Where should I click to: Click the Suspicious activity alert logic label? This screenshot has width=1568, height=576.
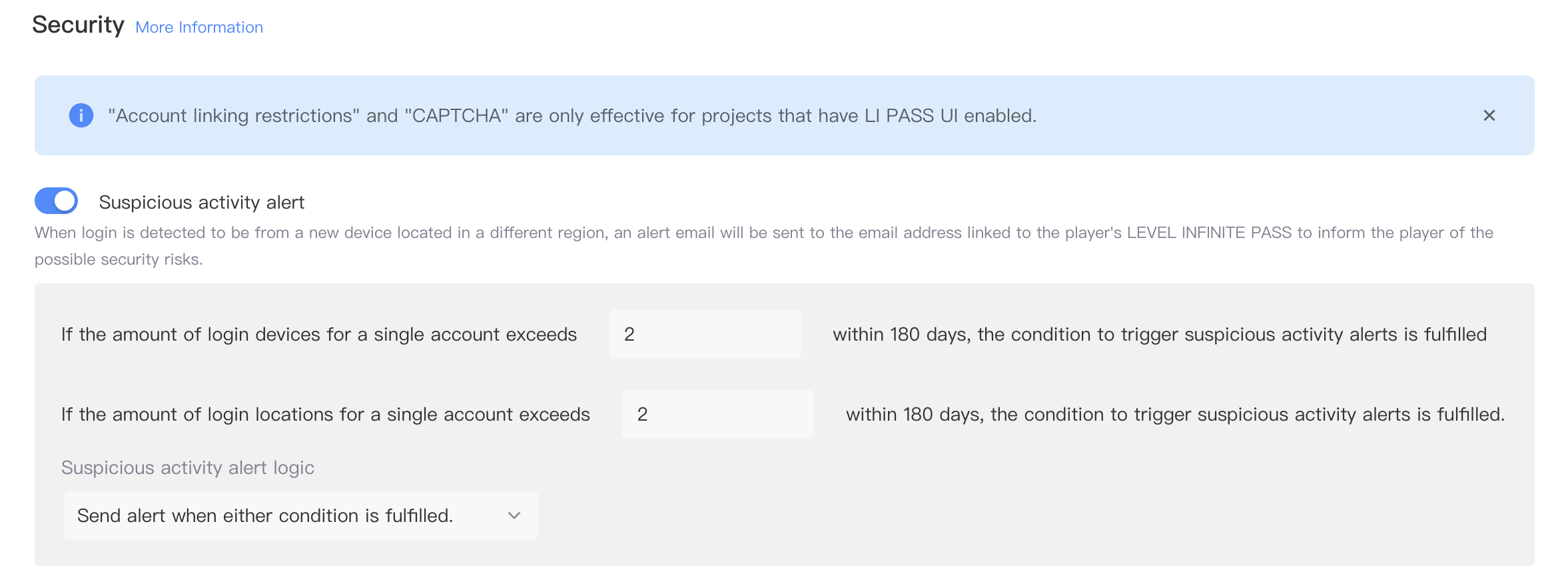click(x=187, y=467)
